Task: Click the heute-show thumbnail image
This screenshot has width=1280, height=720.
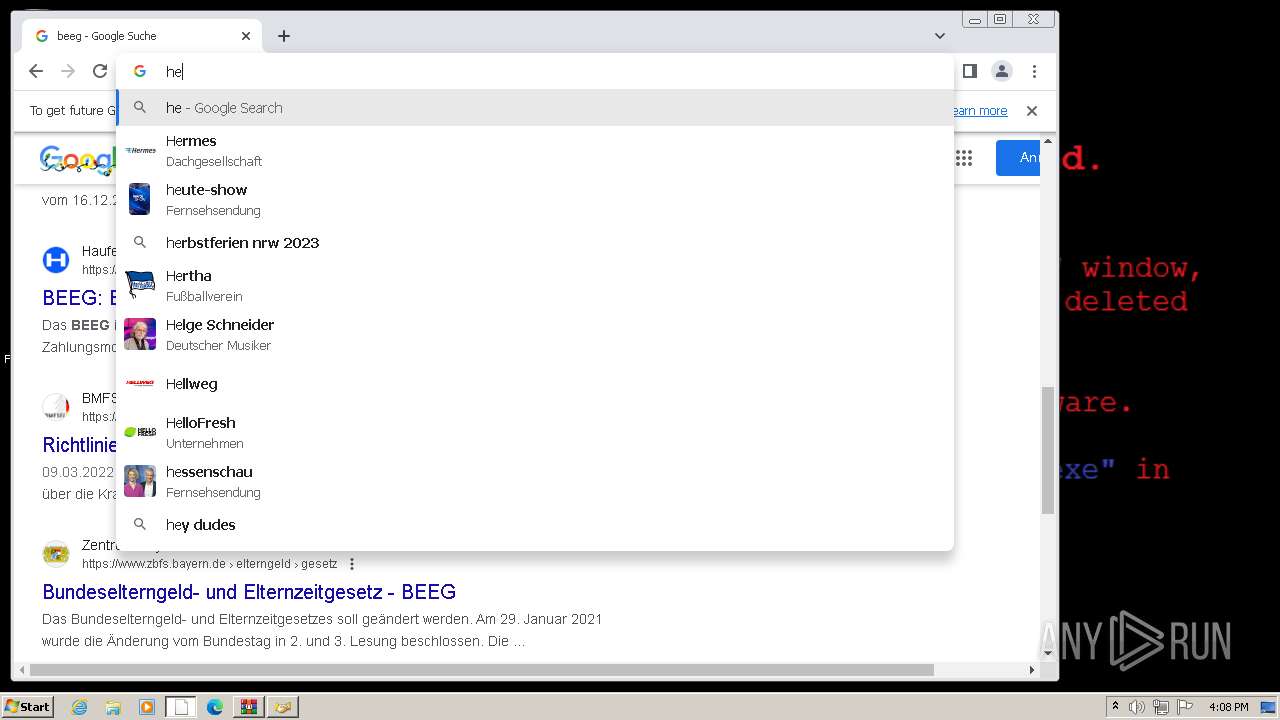Action: tap(140, 199)
